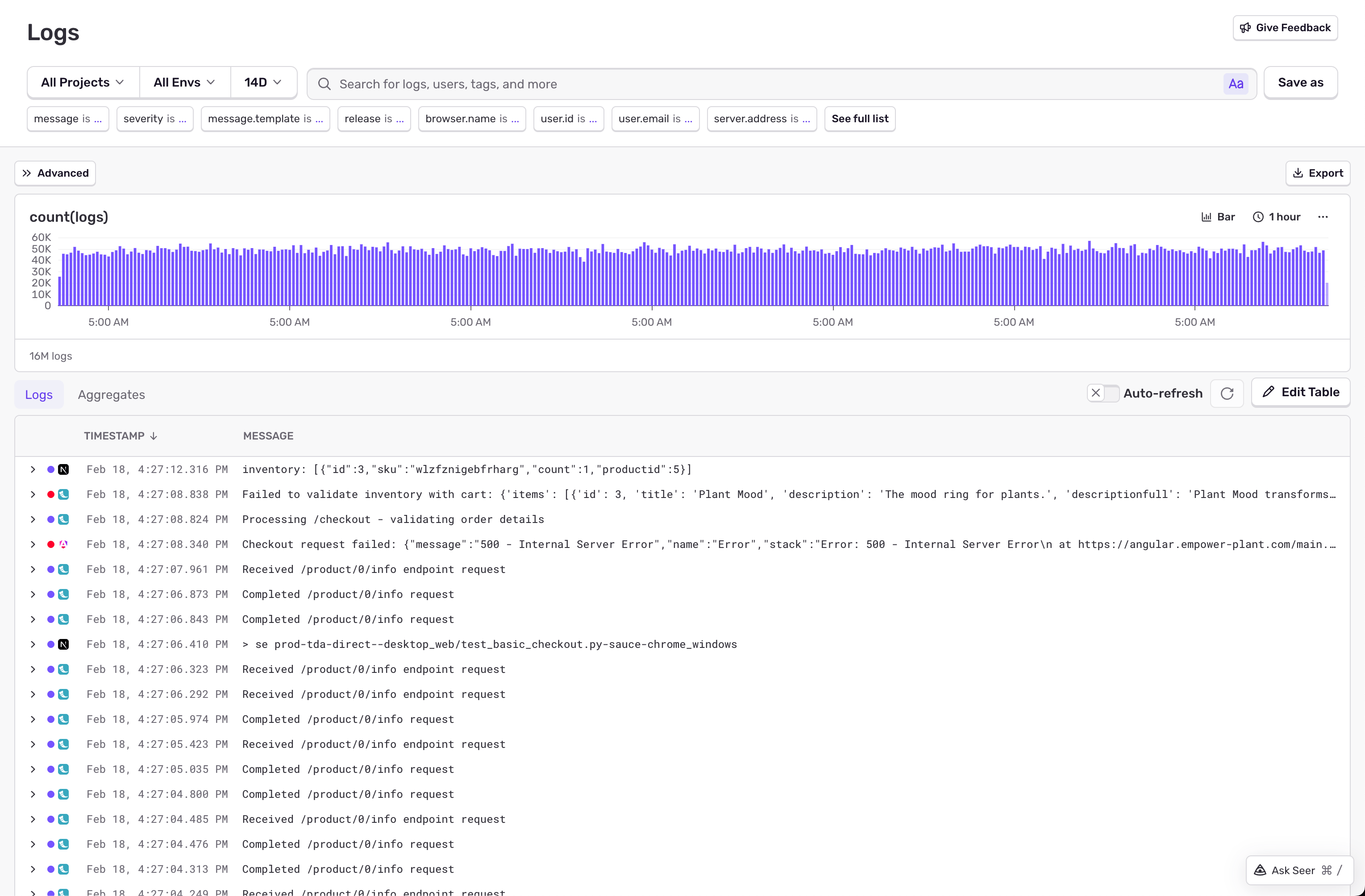Click the Export download button
This screenshot has width=1365, height=896.
coord(1317,173)
